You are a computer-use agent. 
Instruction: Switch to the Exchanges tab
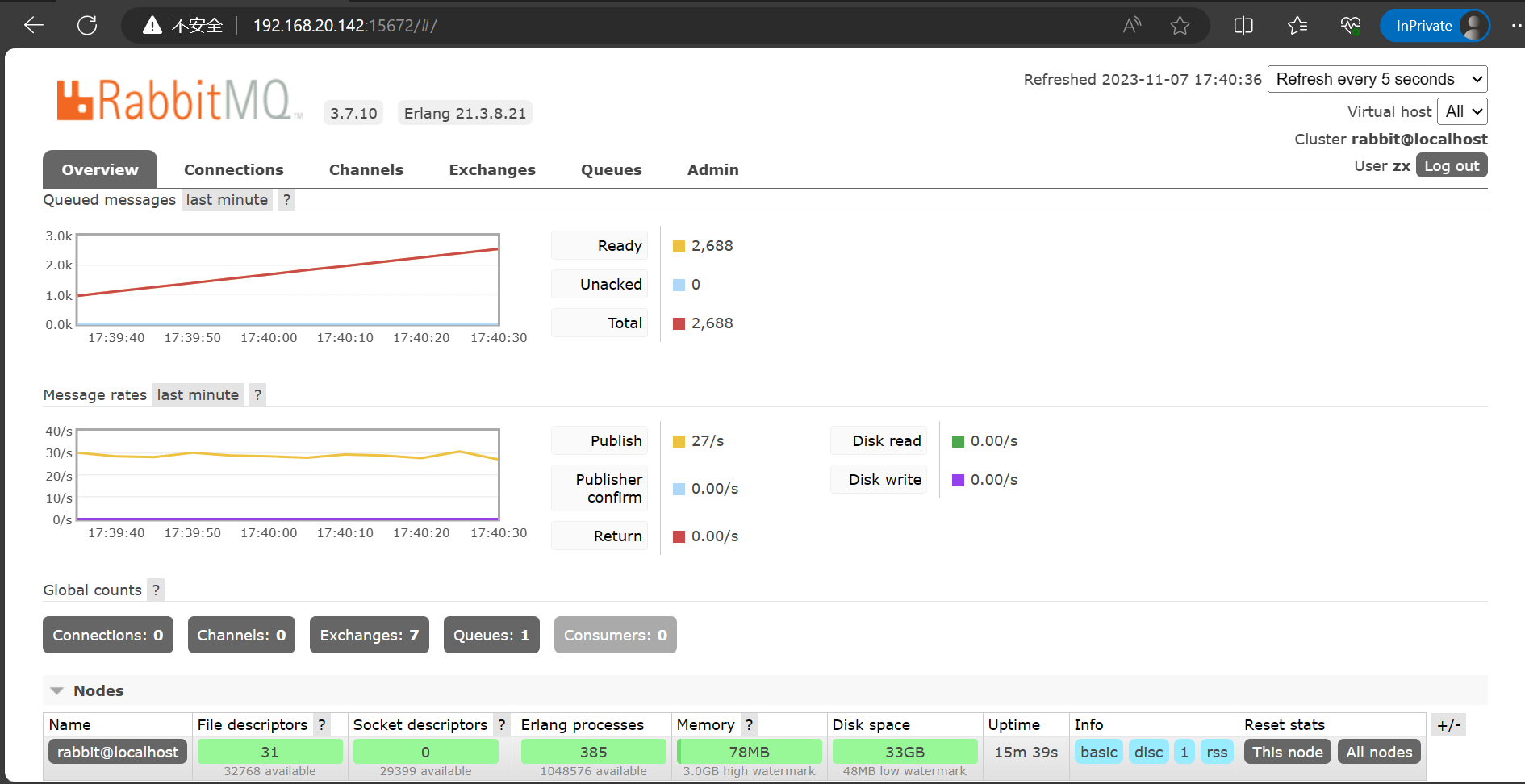tap(492, 169)
